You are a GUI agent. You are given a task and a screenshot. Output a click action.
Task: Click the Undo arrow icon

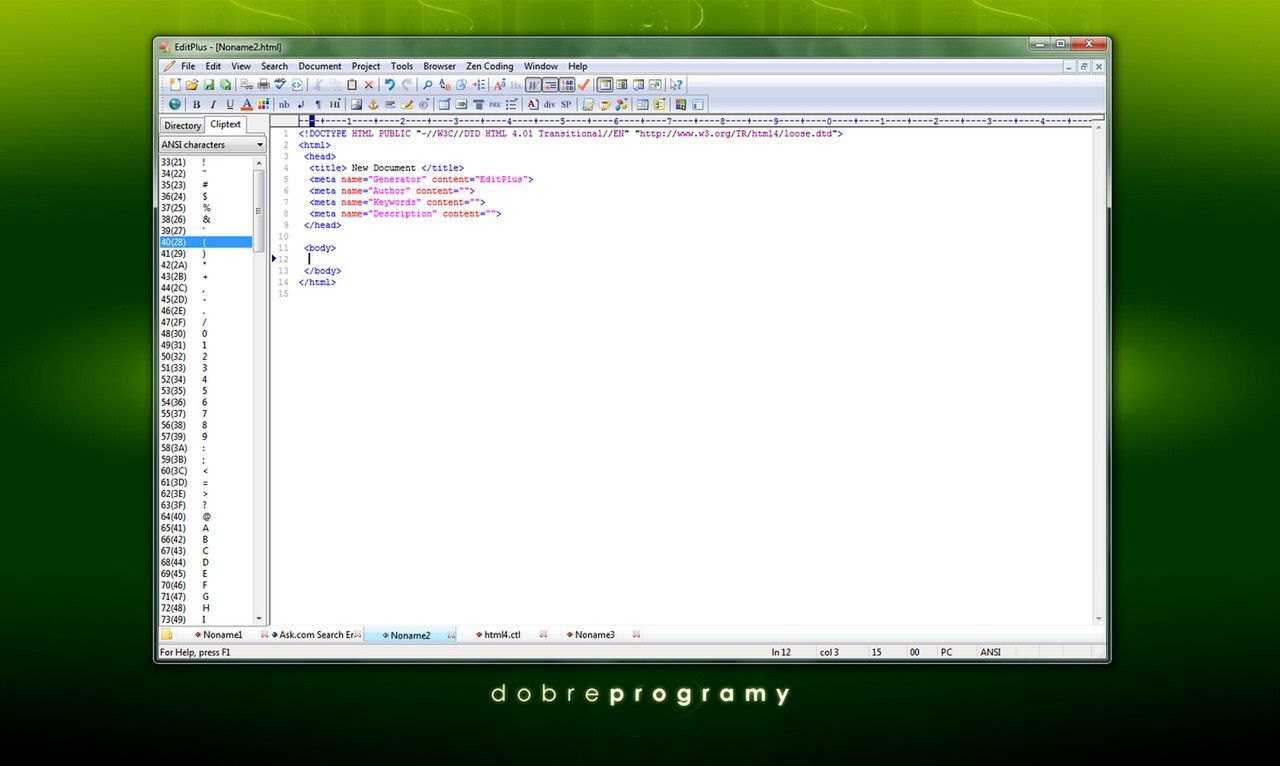pos(390,85)
